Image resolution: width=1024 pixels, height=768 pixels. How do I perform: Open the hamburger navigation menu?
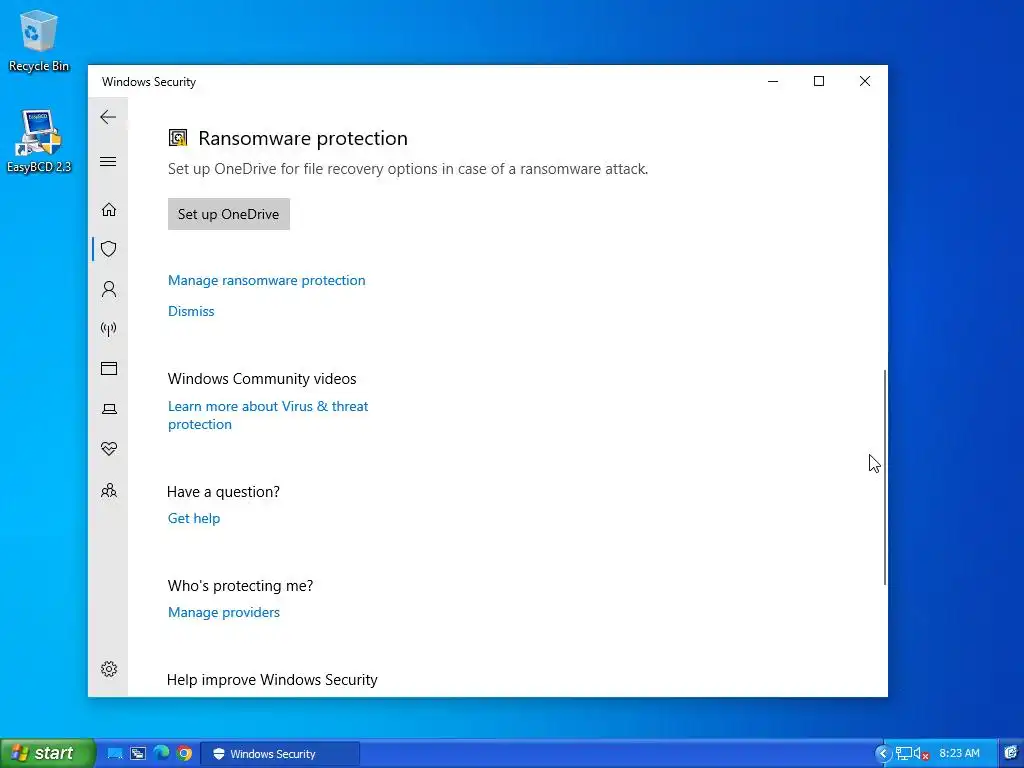click(x=108, y=161)
